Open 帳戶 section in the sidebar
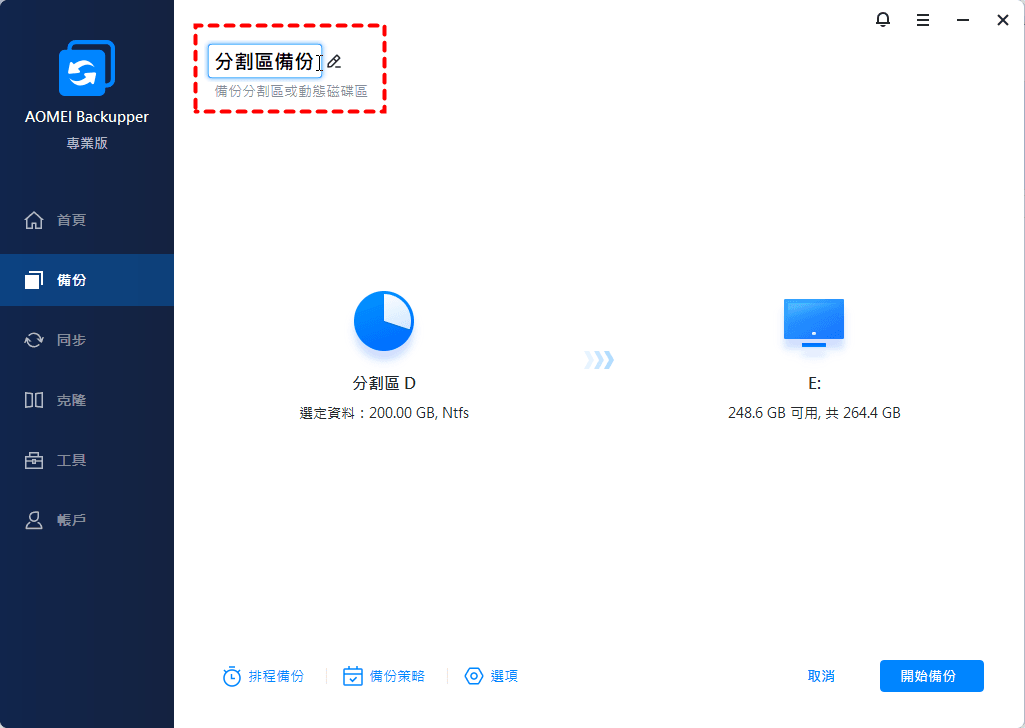This screenshot has height=728, width=1025. 87,520
